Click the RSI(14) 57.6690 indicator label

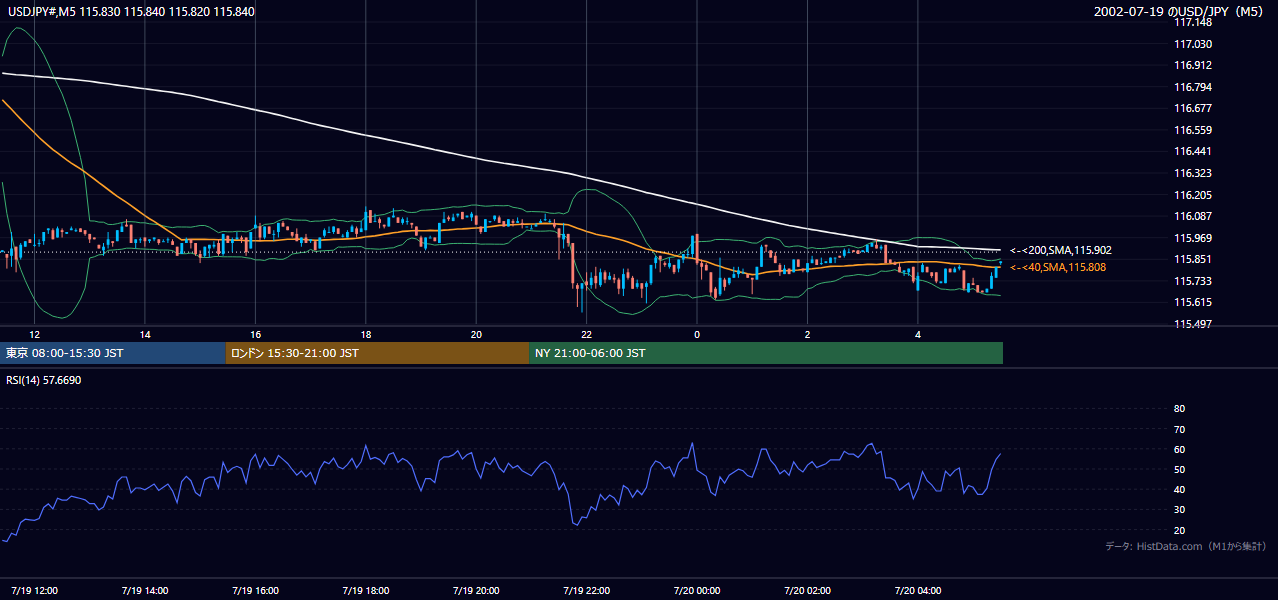pyautogui.click(x=43, y=381)
